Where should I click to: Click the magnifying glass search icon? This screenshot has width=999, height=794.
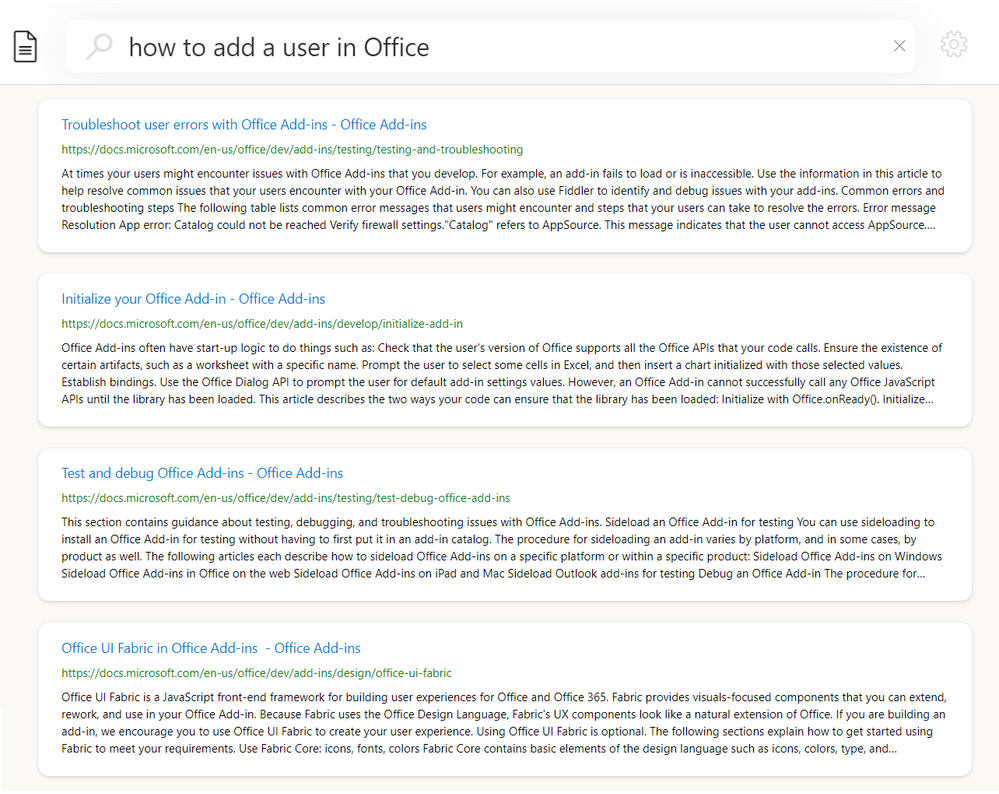coord(99,47)
